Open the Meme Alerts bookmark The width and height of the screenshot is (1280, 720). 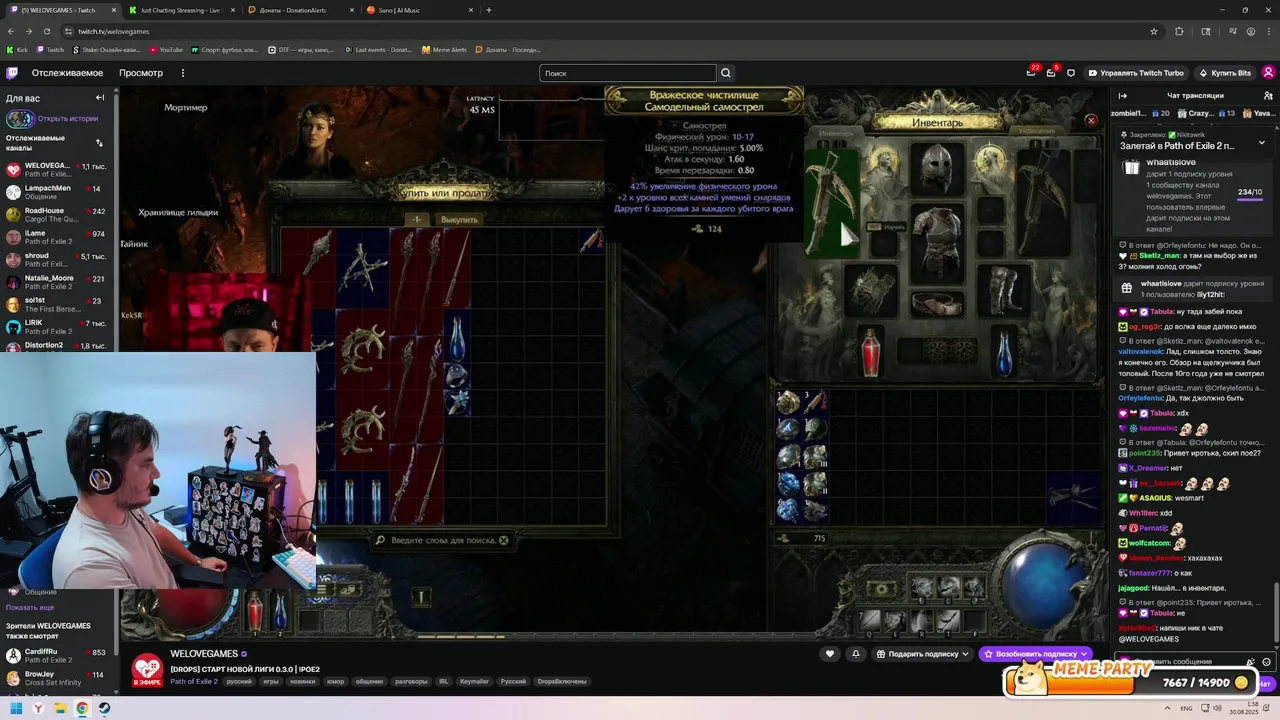pyautogui.click(x=444, y=49)
